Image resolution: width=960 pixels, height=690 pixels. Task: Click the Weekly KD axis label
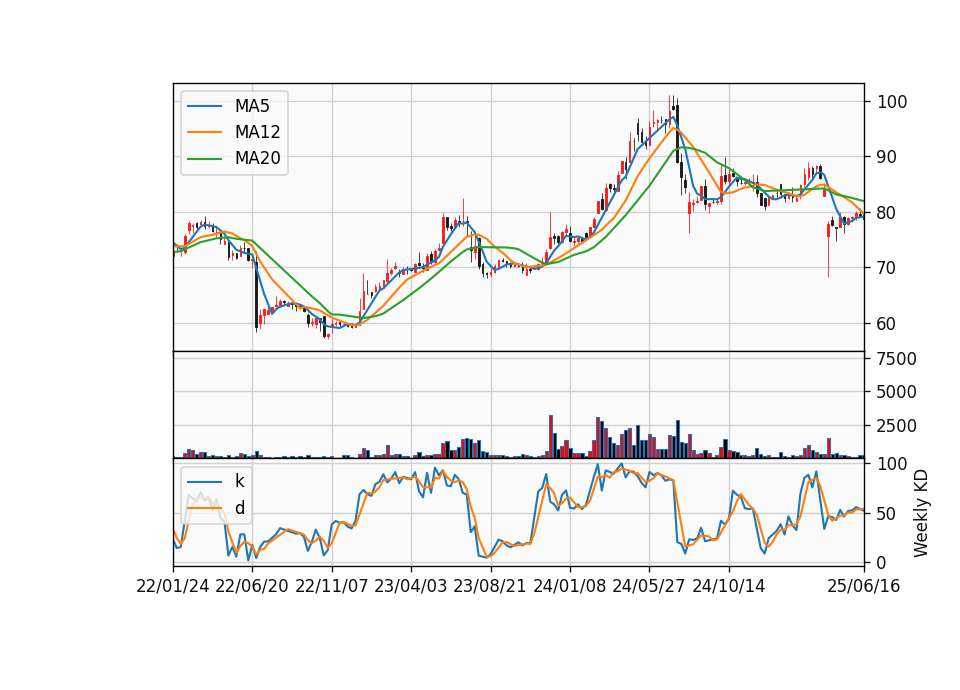tap(921, 514)
